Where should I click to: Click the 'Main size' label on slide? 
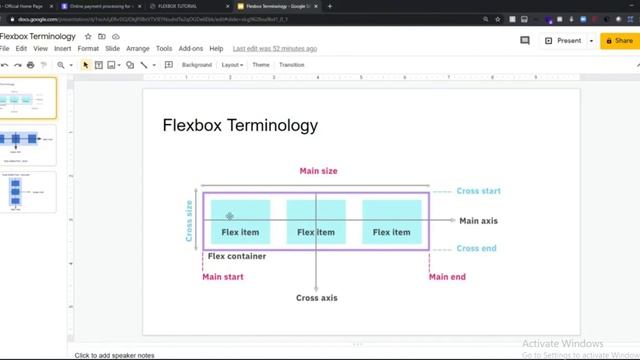[318, 171]
